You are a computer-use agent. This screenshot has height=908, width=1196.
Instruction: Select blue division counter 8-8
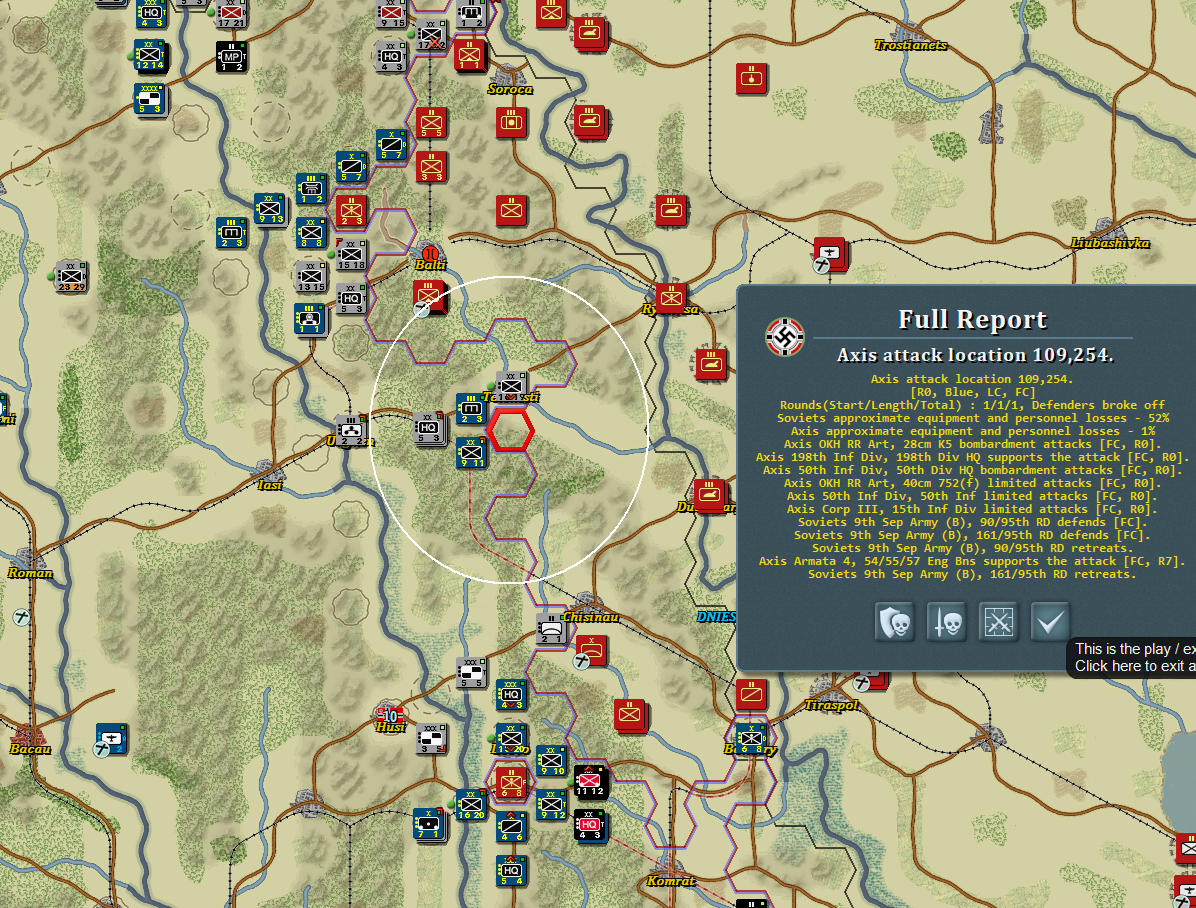(310, 233)
